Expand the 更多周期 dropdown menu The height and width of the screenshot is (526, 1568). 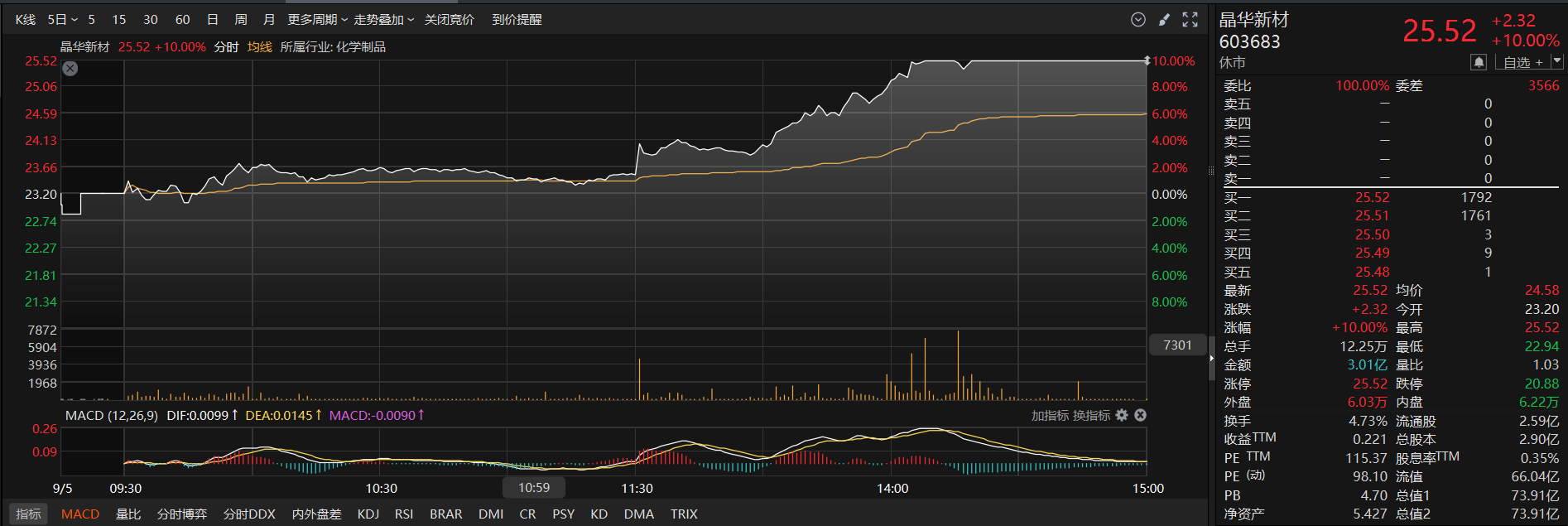pyautogui.click(x=317, y=20)
